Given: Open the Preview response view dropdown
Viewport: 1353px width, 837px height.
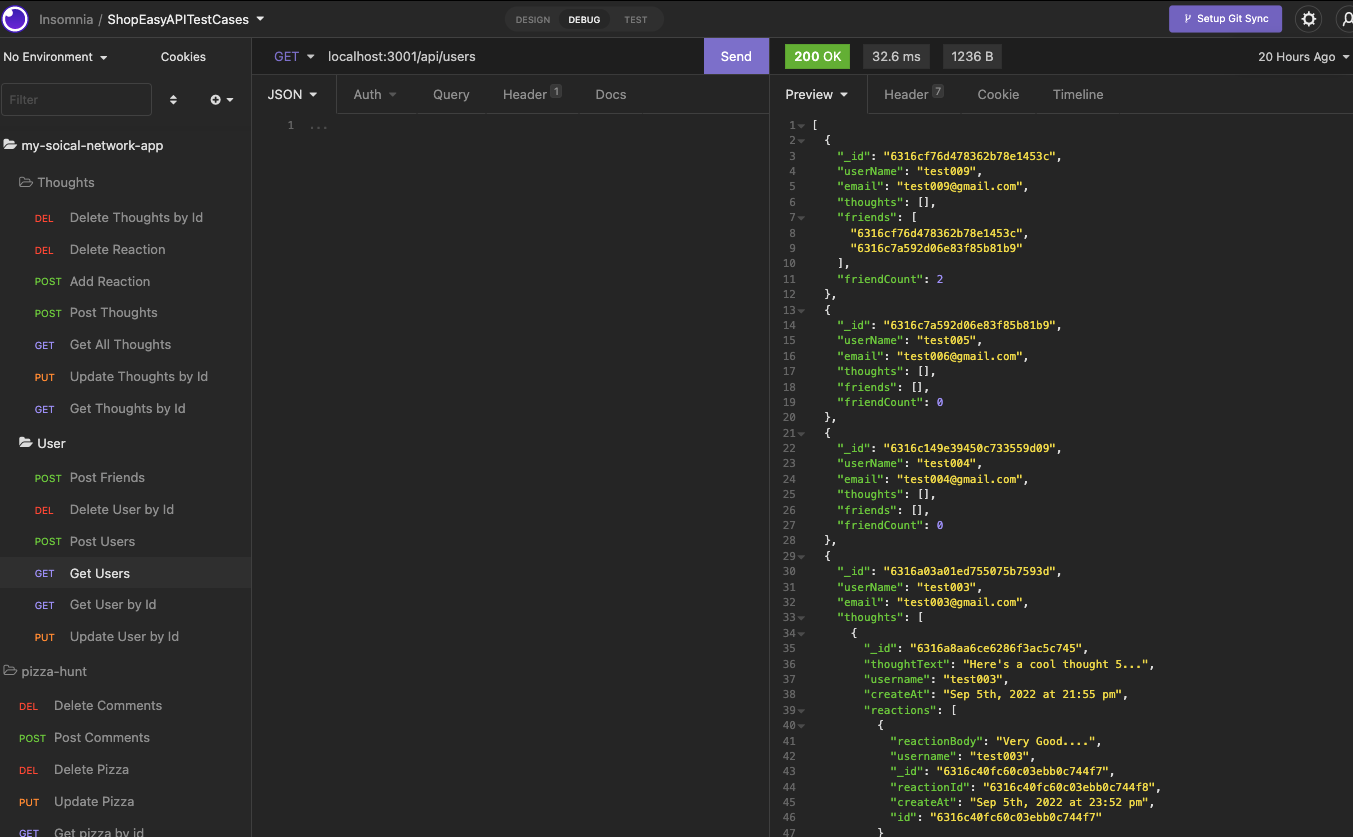Looking at the screenshot, I should click(816, 94).
